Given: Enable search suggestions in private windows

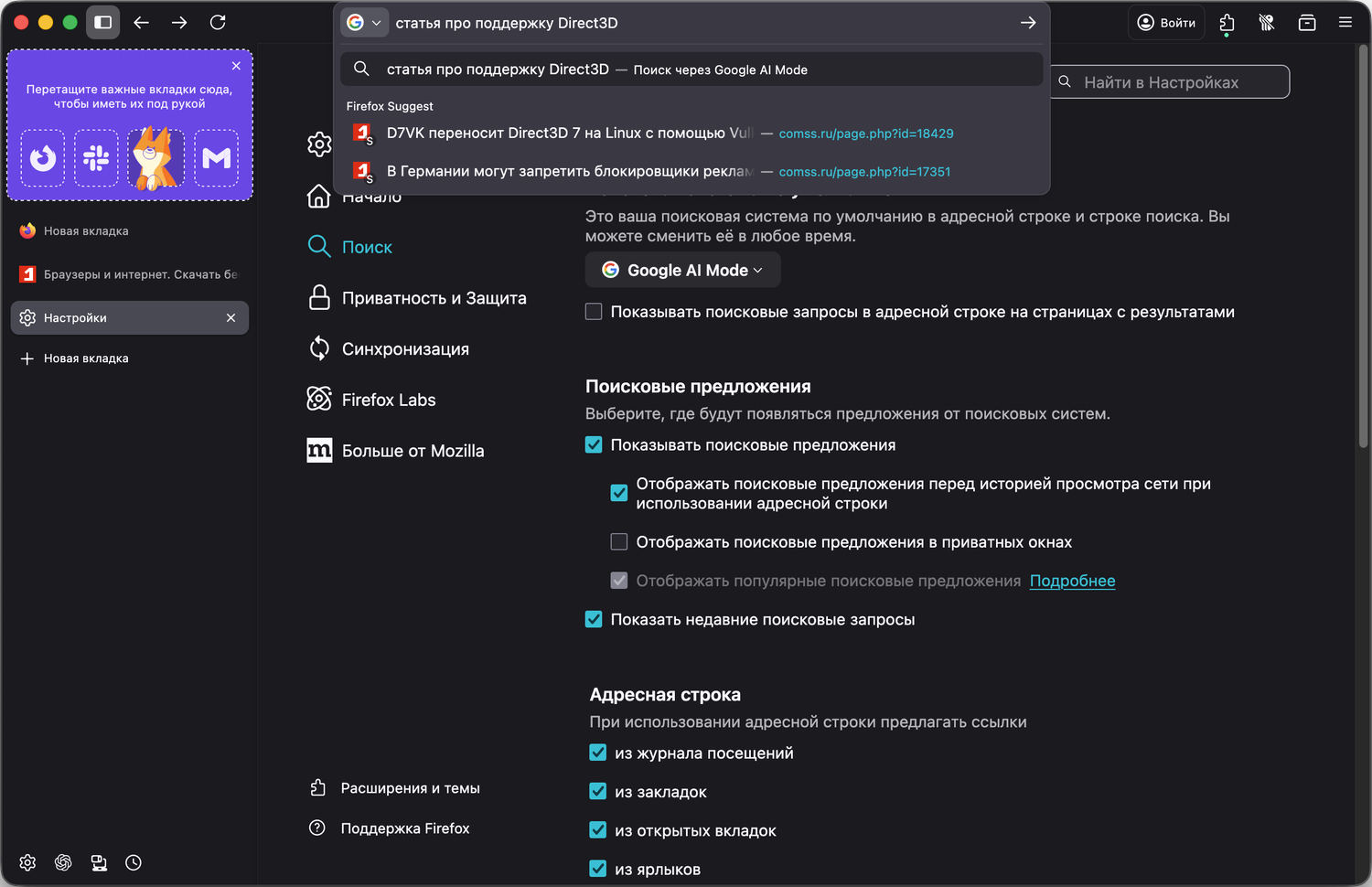Looking at the screenshot, I should (619, 542).
